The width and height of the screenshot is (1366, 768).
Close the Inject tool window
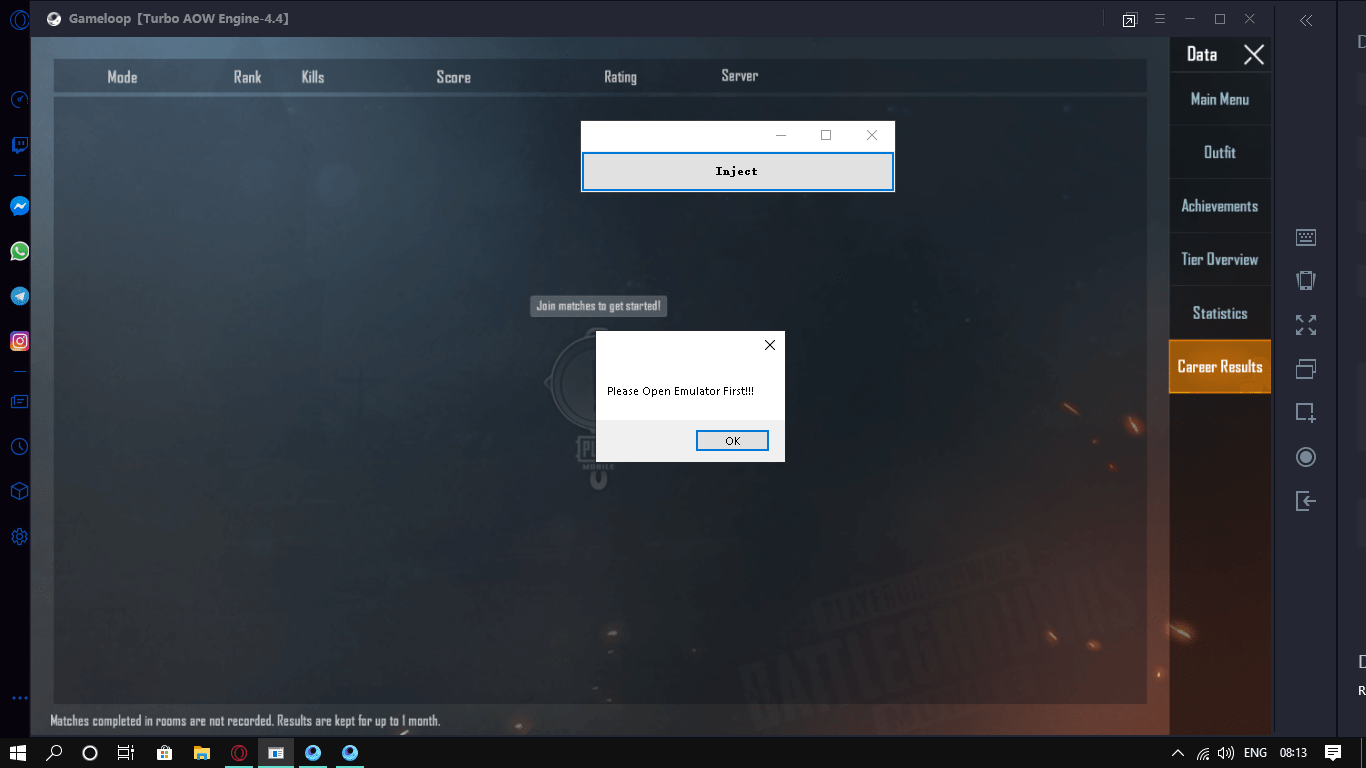coord(872,136)
